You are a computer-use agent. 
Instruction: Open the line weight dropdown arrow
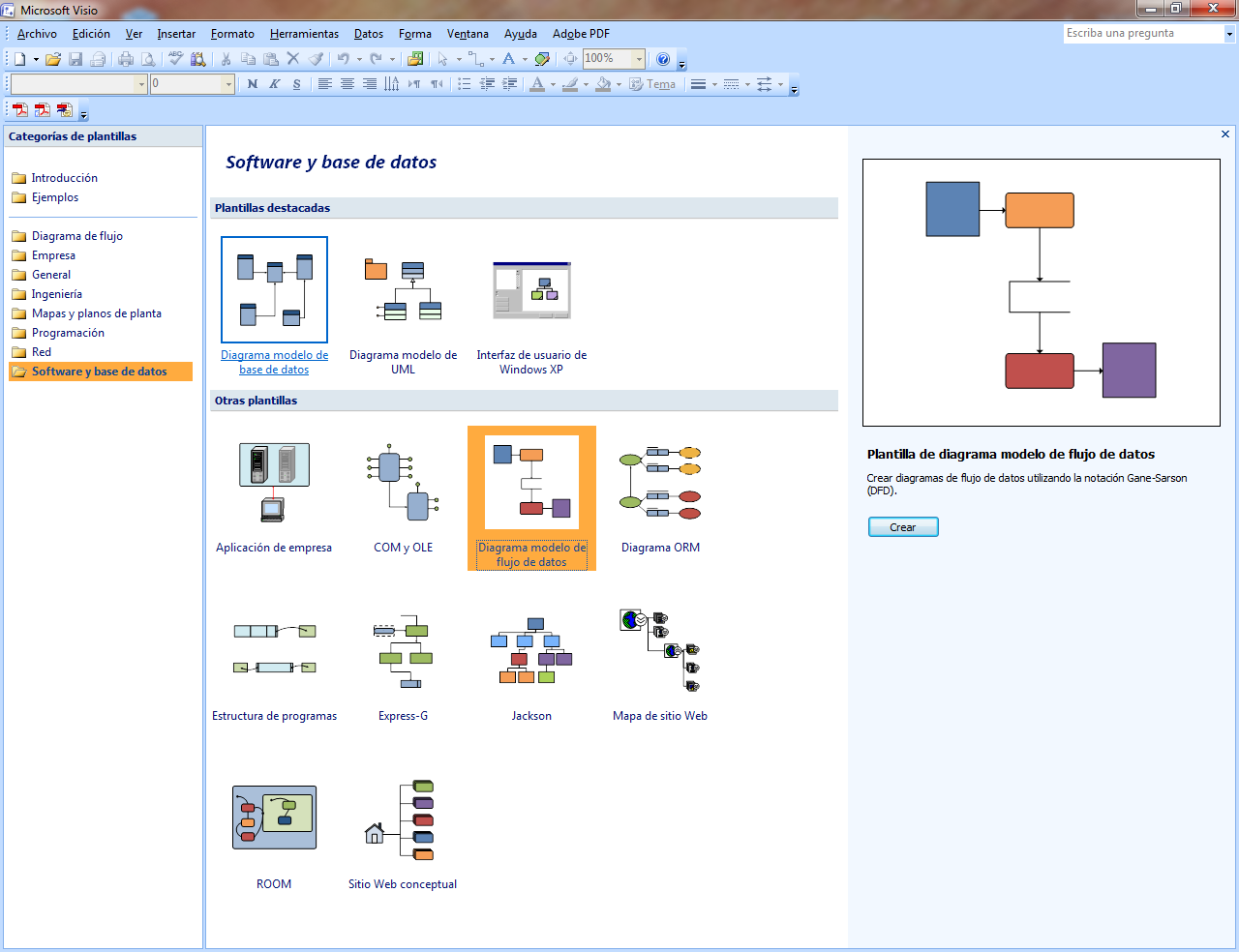pos(714,84)
